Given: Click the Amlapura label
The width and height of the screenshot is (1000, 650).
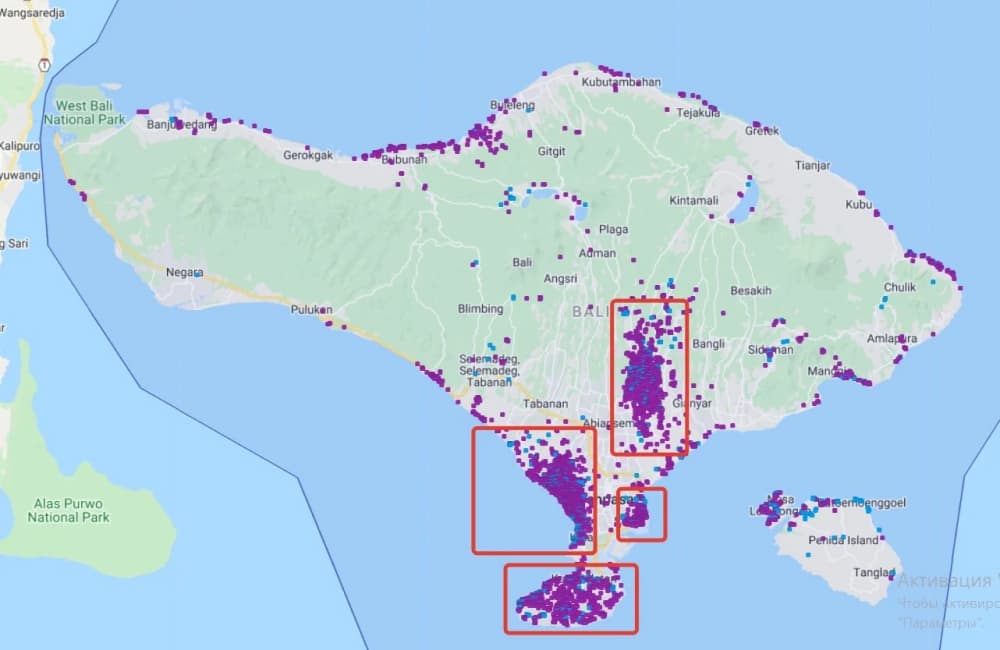Looking at the screenshot, I should pos(892,339).
